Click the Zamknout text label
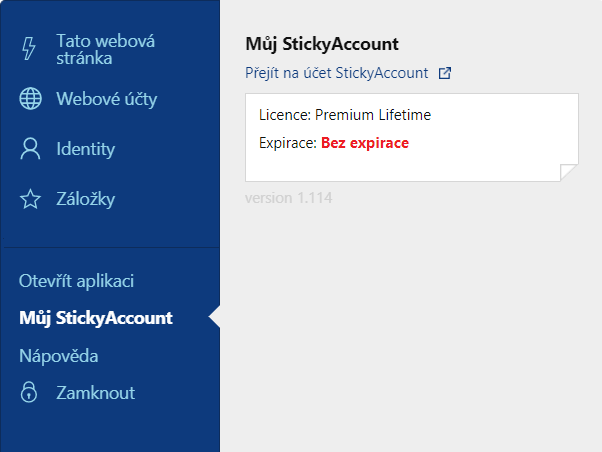Viewport: 602px width, 452px height. pyautogui.click(x=96, y=393)
